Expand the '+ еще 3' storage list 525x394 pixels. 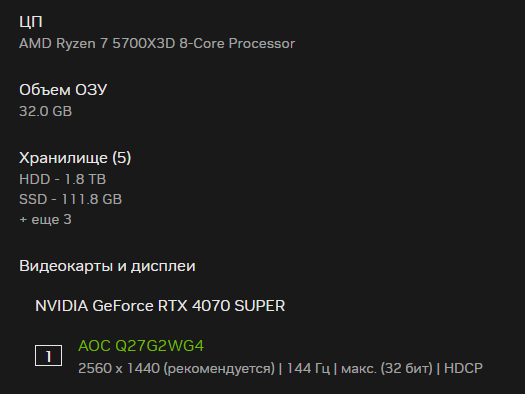(45, 220)
